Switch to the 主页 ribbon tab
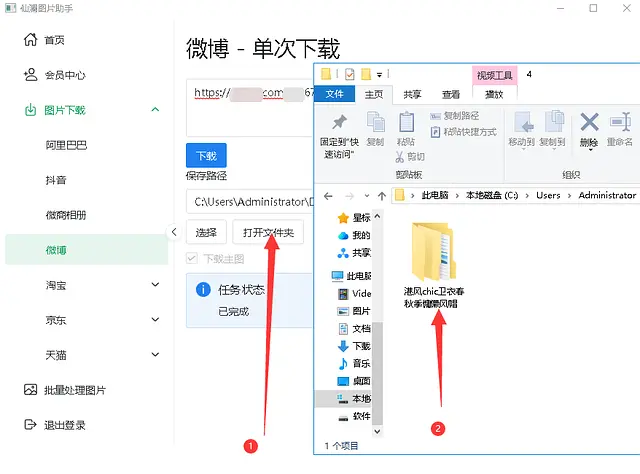Screen dimensions: 640x474 [x=374, y=95]
